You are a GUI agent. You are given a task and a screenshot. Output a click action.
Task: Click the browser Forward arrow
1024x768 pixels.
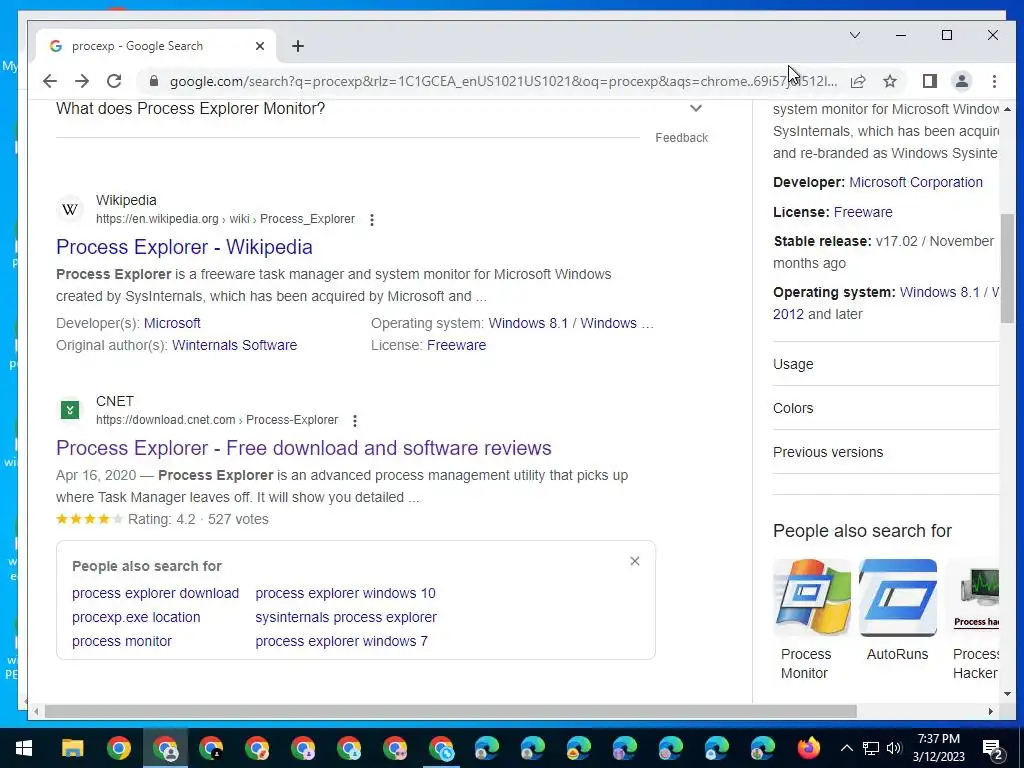[x=82, y=81]
